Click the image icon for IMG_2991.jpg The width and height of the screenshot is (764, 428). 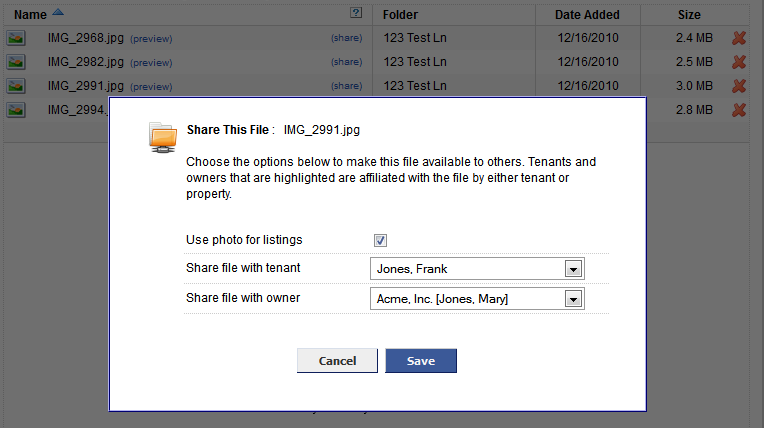(16, 86)
